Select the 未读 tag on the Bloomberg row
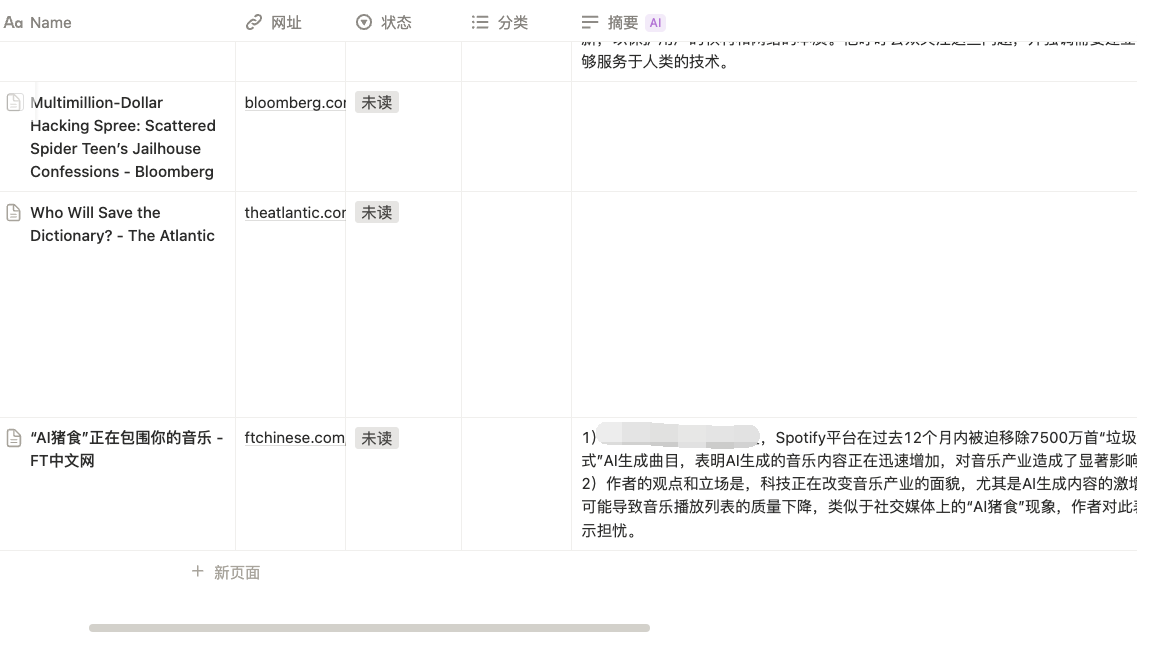Viewport: 1152px width, 648px height. [376, 102]
